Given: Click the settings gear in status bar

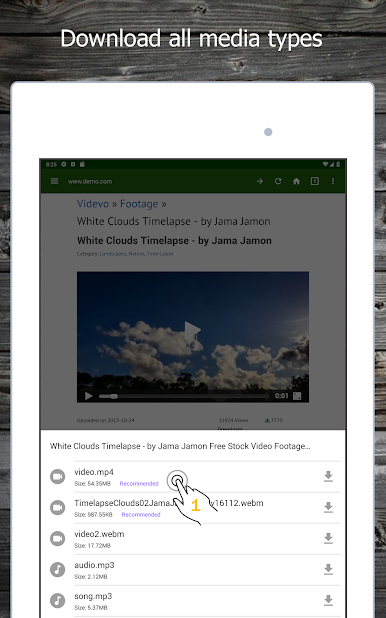Looking at the screenshot, I should [63, 164].
